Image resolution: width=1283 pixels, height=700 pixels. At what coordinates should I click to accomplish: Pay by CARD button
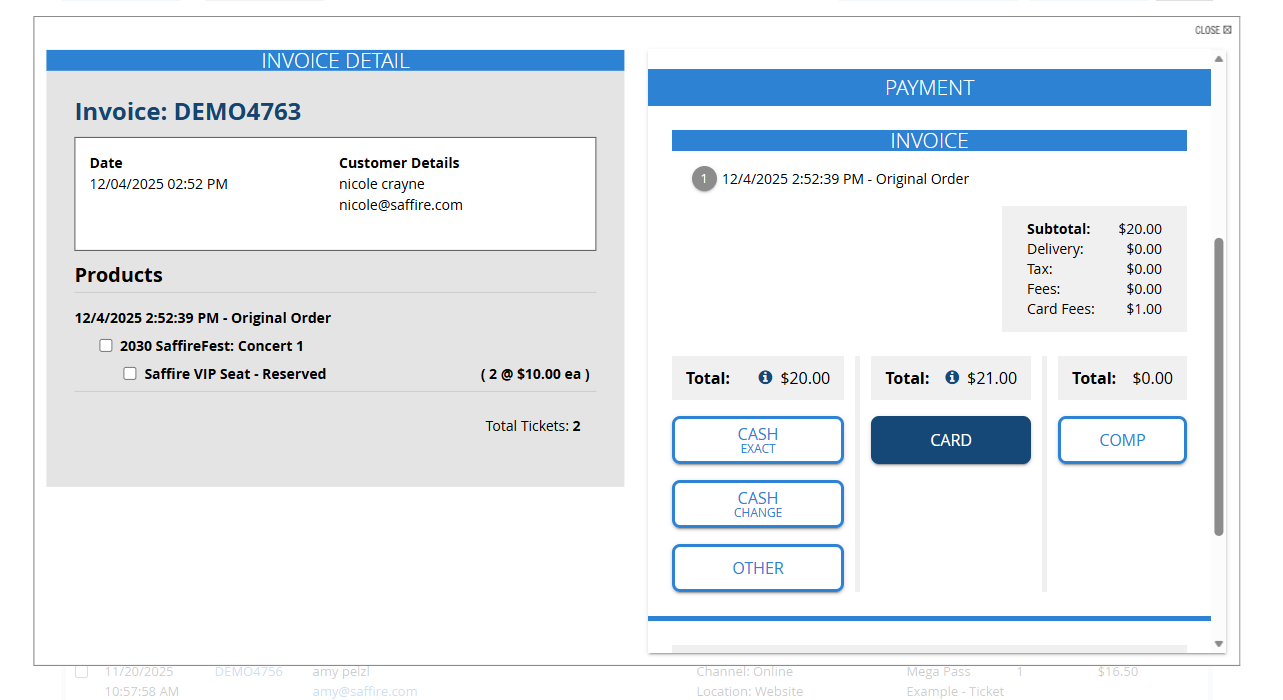coord(951,440)
